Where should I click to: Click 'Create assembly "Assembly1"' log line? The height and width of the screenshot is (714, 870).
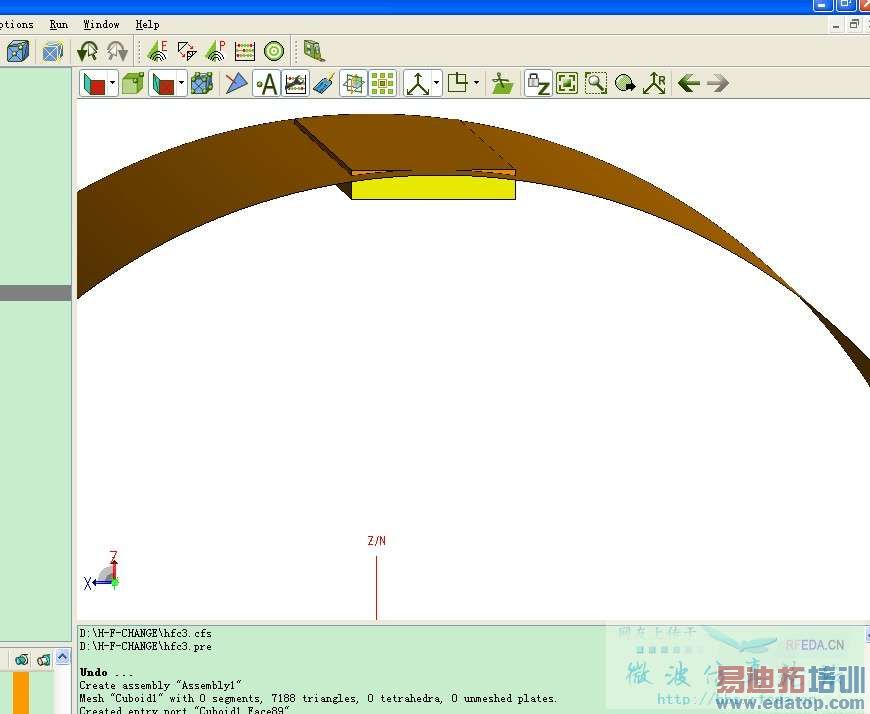[160, 686]
